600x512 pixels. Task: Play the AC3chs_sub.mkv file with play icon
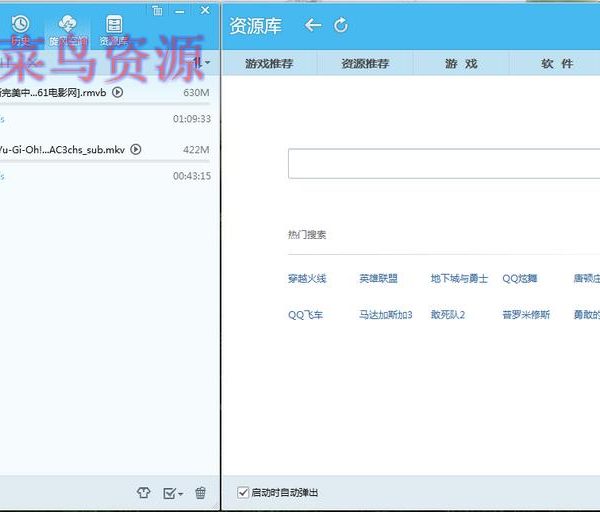(x=136, y=150)
